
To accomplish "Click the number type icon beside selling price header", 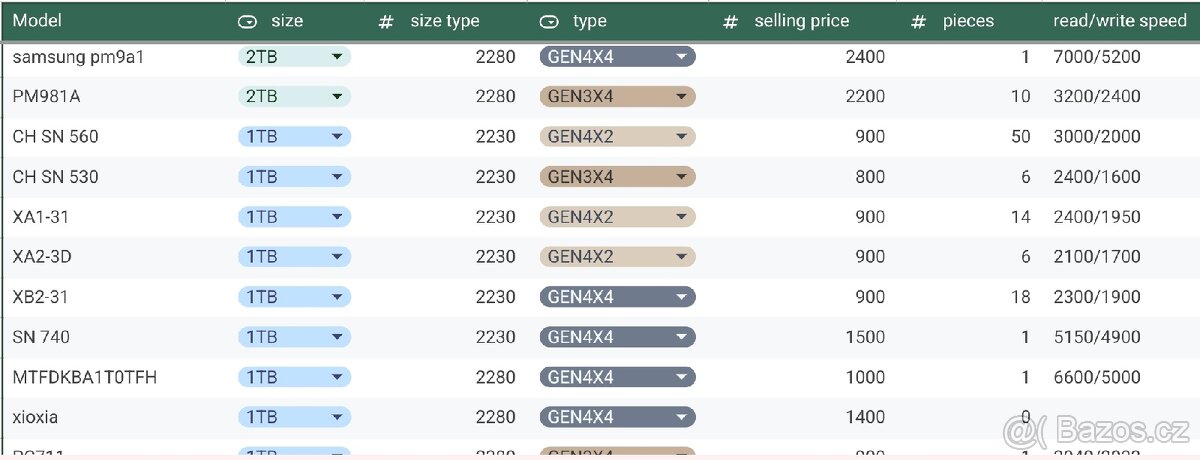I will (x=730, y=21).
